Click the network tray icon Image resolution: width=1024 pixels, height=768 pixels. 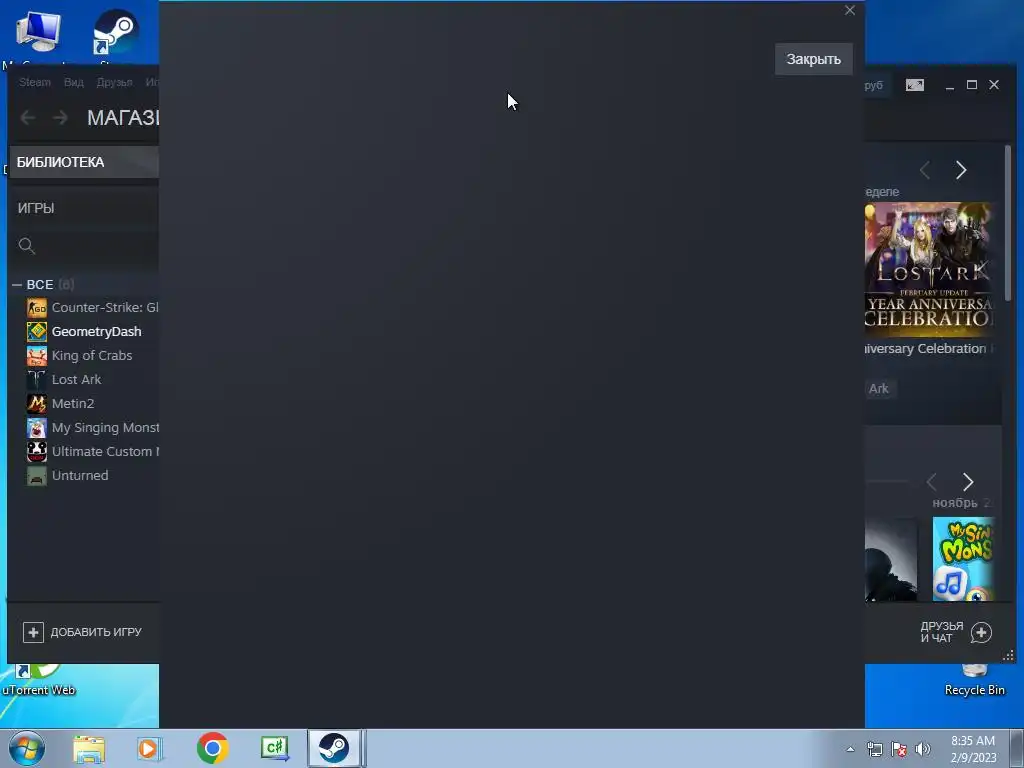(874, 749)
